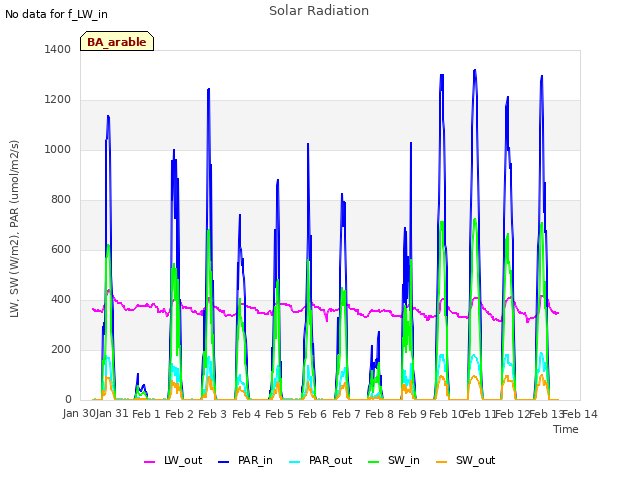The height and width of the screenshot is (480, 640).
Task: Click the tallest PAR_in peak on Feb 11
Action: (475, 70)
